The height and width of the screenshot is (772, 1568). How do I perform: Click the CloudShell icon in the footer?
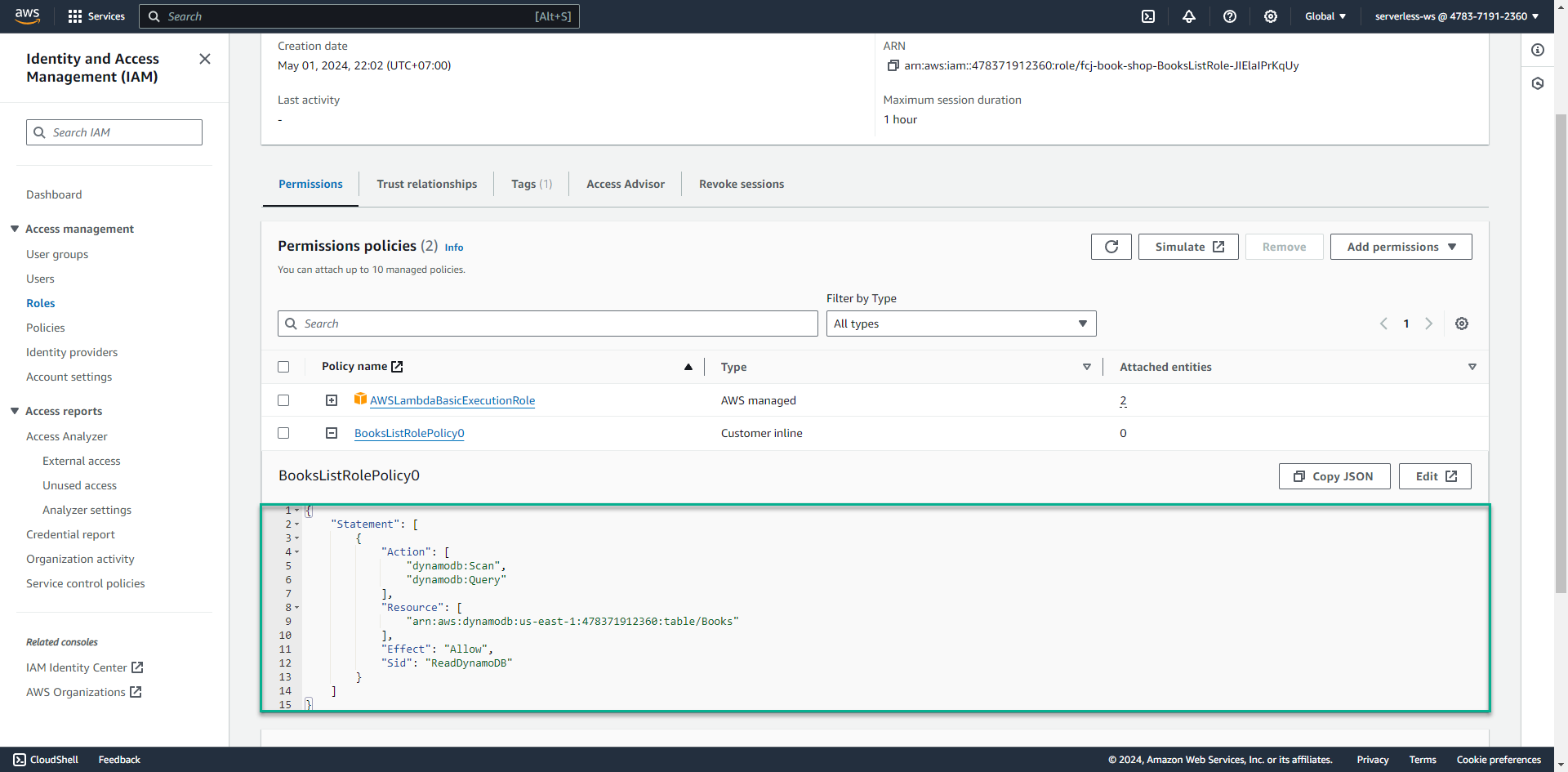pyautogui.click(x=20, y=760)
